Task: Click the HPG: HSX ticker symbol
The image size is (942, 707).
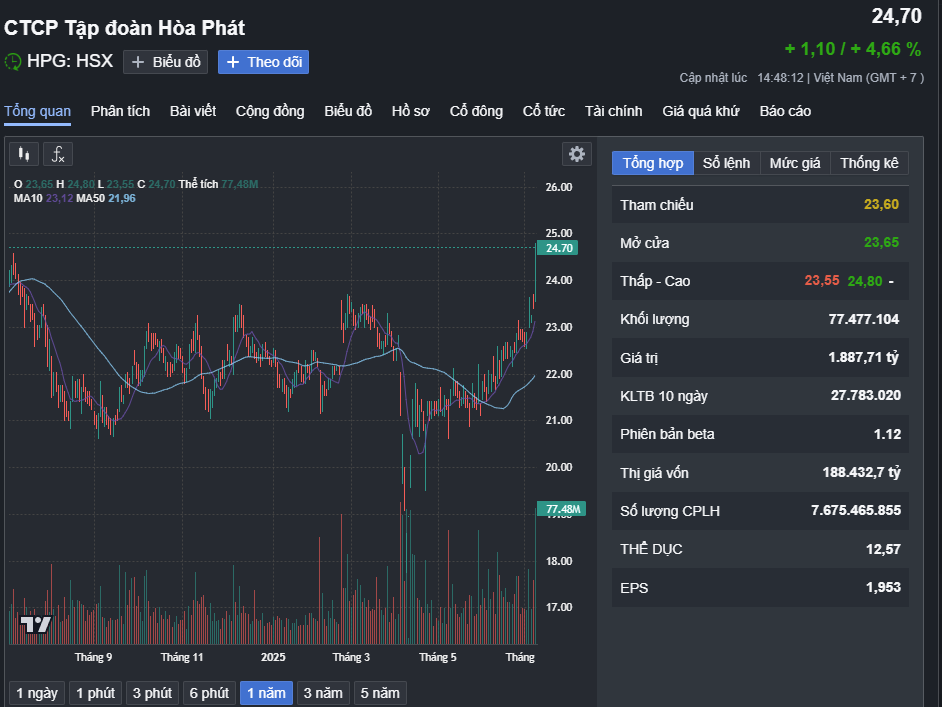Action: coord(70,61)
